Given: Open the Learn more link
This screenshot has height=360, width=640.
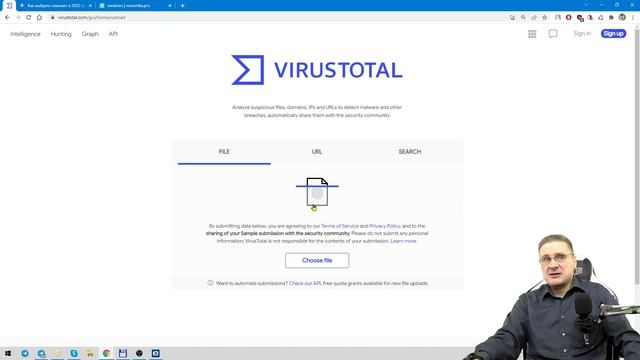Looking at the screenshot, I should pos(403,241).
